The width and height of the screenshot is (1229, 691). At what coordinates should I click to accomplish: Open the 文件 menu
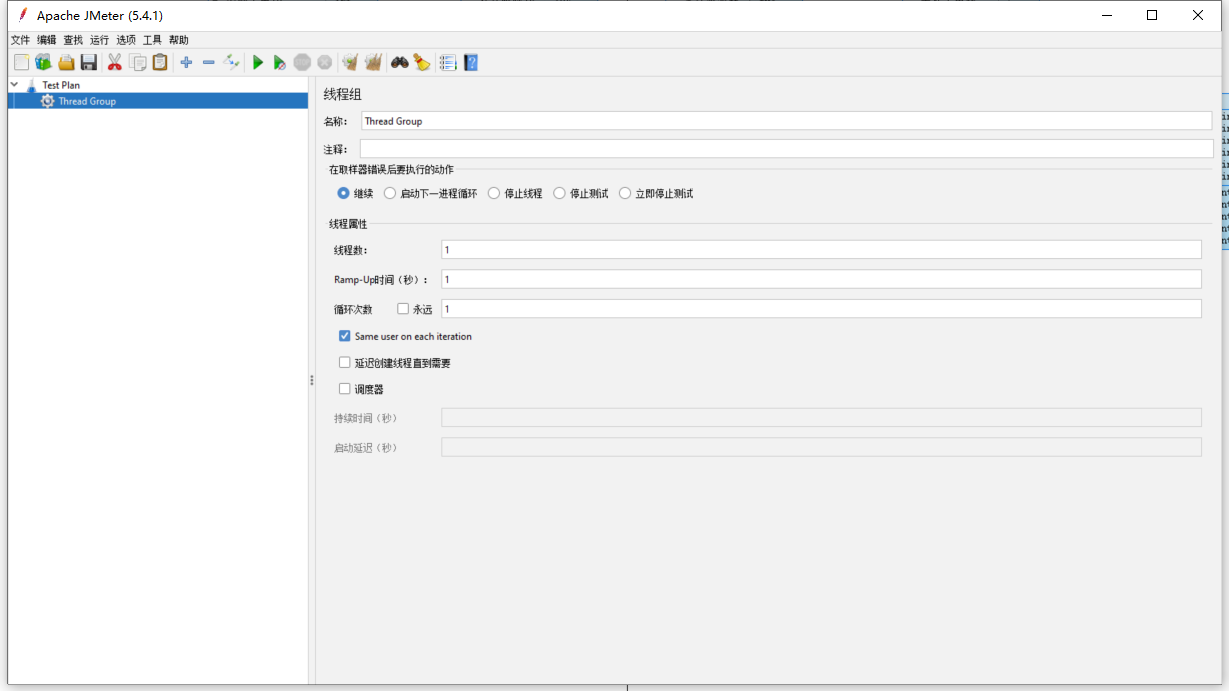(20, 40)
